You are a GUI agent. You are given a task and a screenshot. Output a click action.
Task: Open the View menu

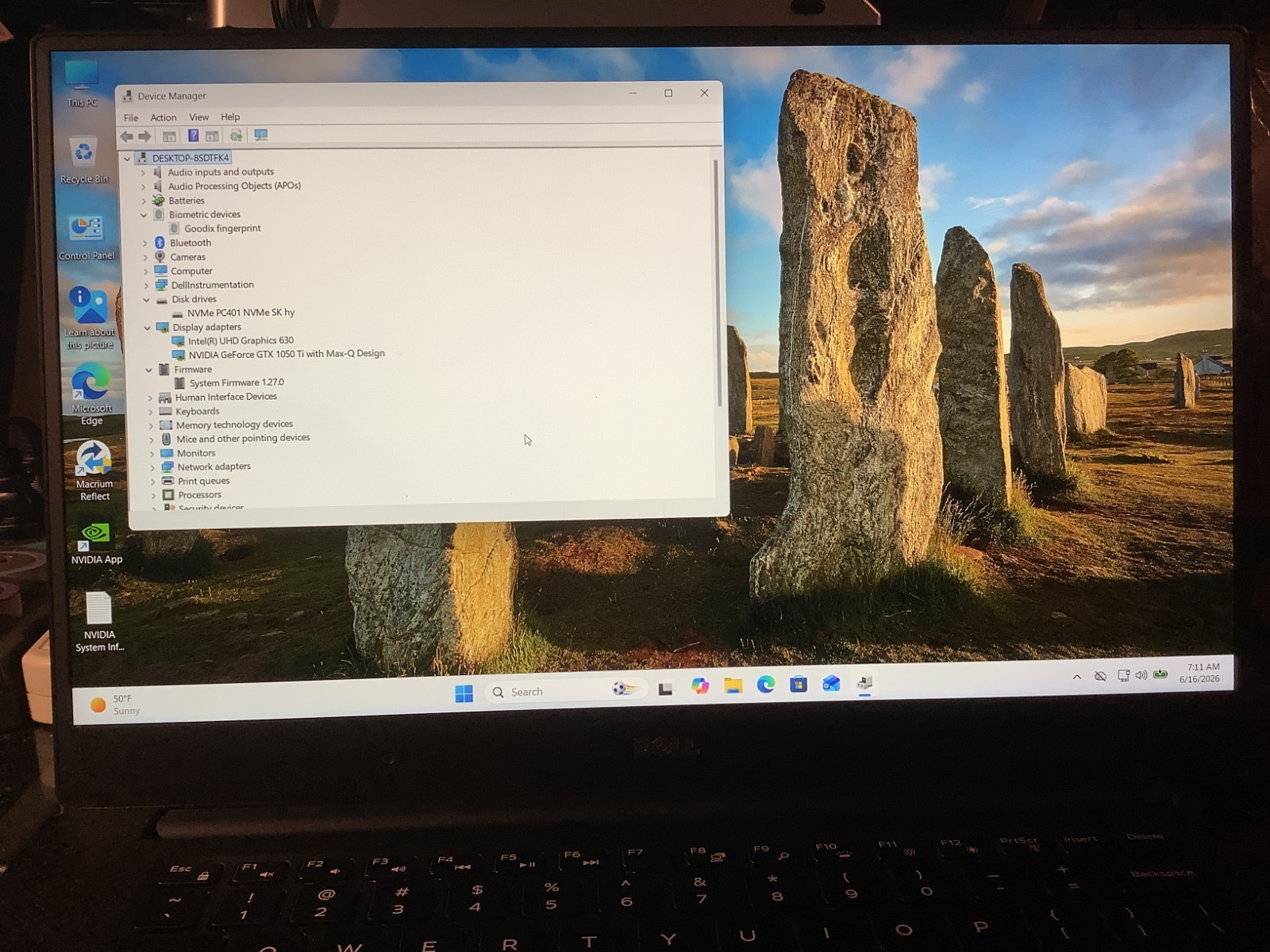point(198,117)
